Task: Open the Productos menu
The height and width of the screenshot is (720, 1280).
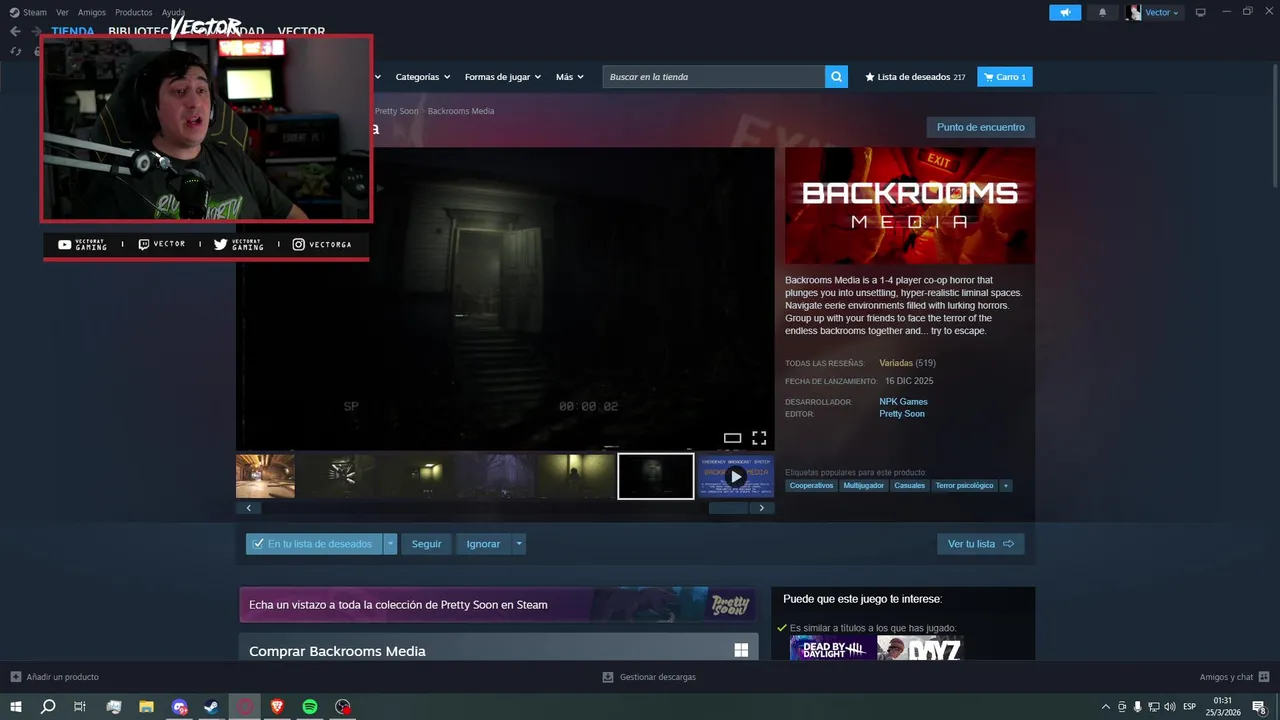Action: pos(134,12)
